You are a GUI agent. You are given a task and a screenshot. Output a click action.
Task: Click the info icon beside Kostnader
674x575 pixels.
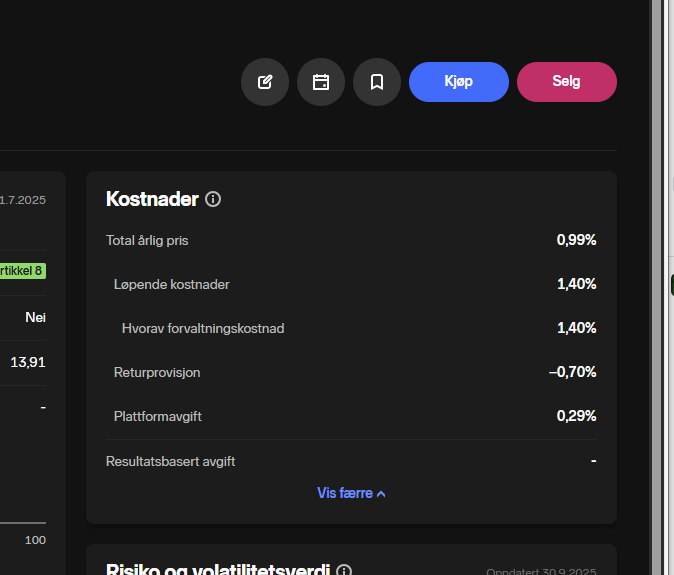213,199
